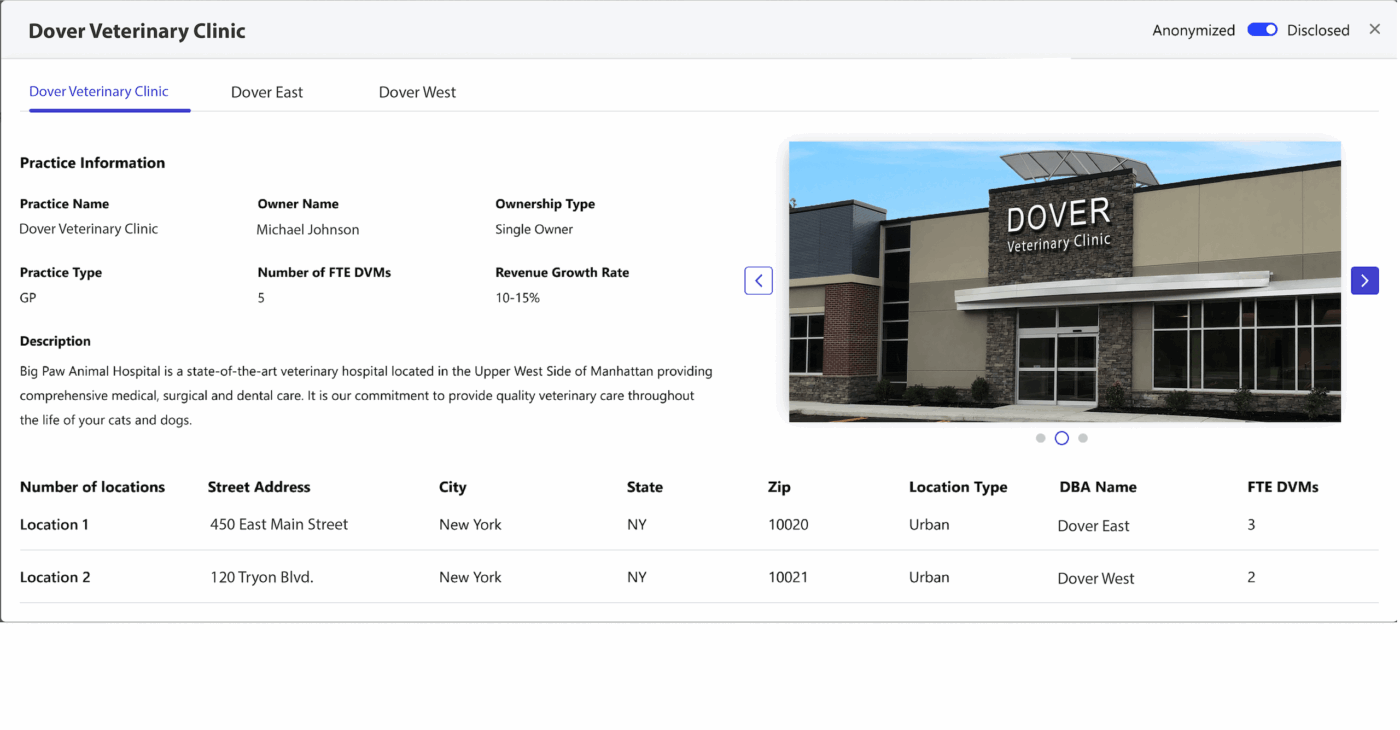Select the first carousel dot

point(1041,438)
